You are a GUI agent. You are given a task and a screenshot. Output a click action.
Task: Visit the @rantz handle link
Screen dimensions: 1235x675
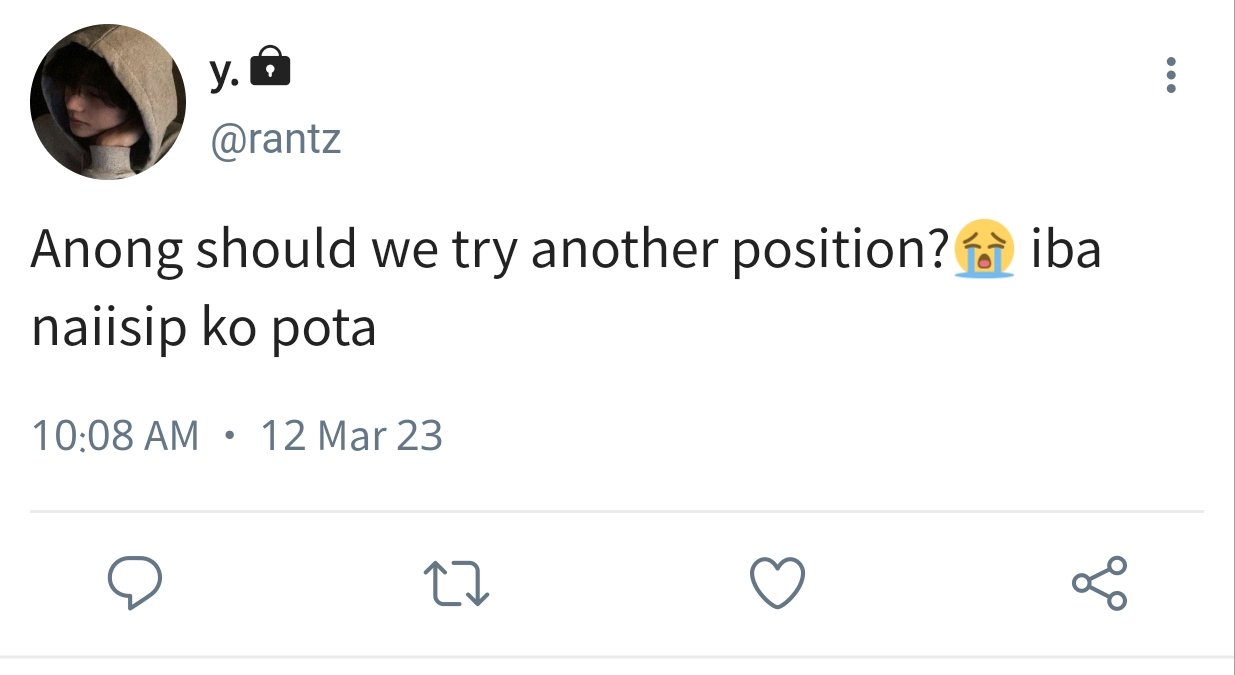pos(275,139)
